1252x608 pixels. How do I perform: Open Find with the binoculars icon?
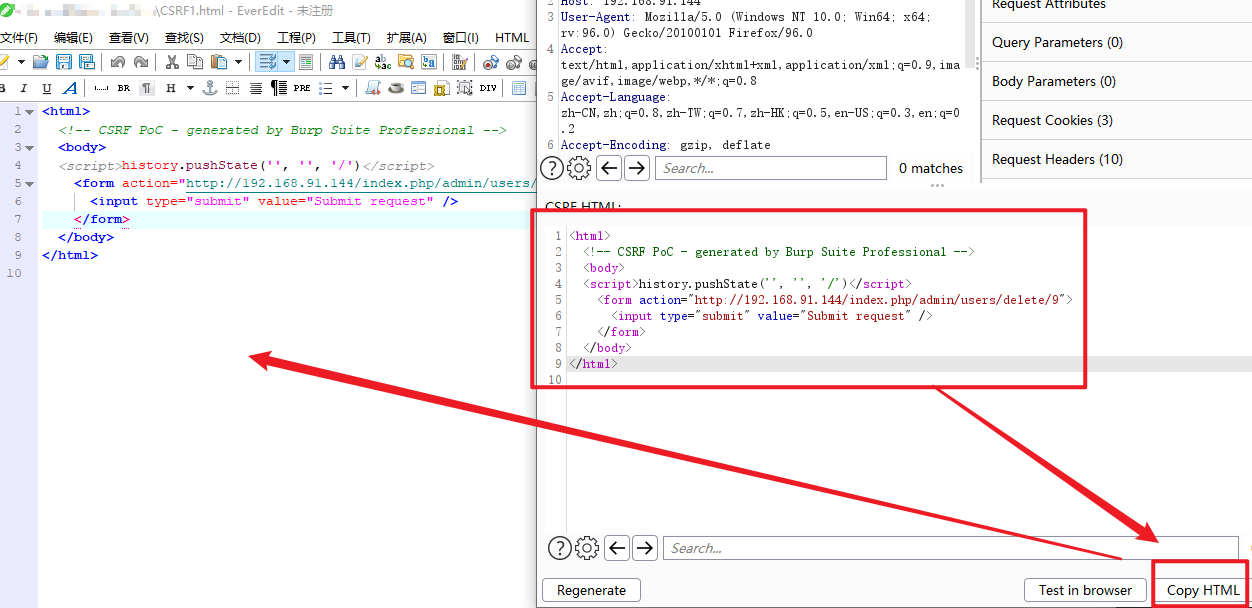click(x=337, y=62)
